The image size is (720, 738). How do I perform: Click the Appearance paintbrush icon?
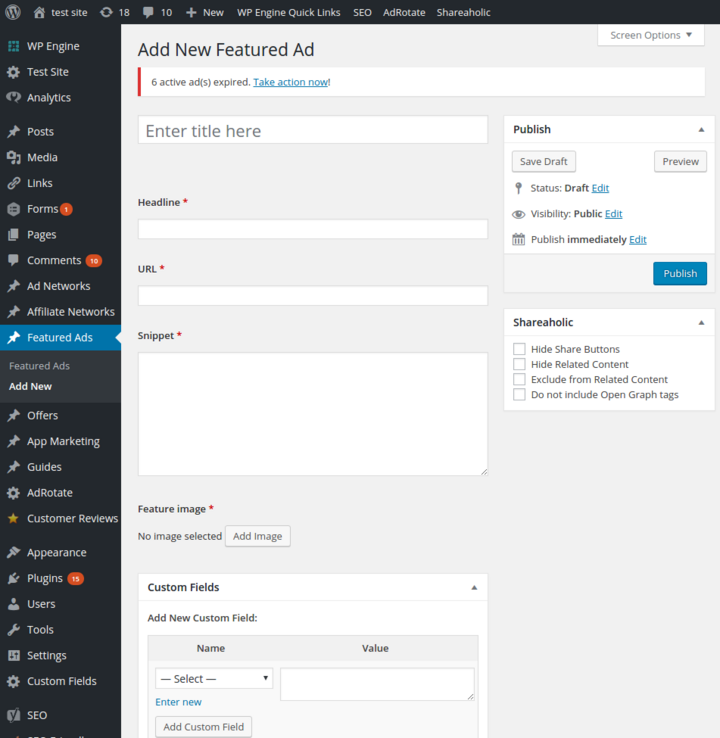(13, 553)
